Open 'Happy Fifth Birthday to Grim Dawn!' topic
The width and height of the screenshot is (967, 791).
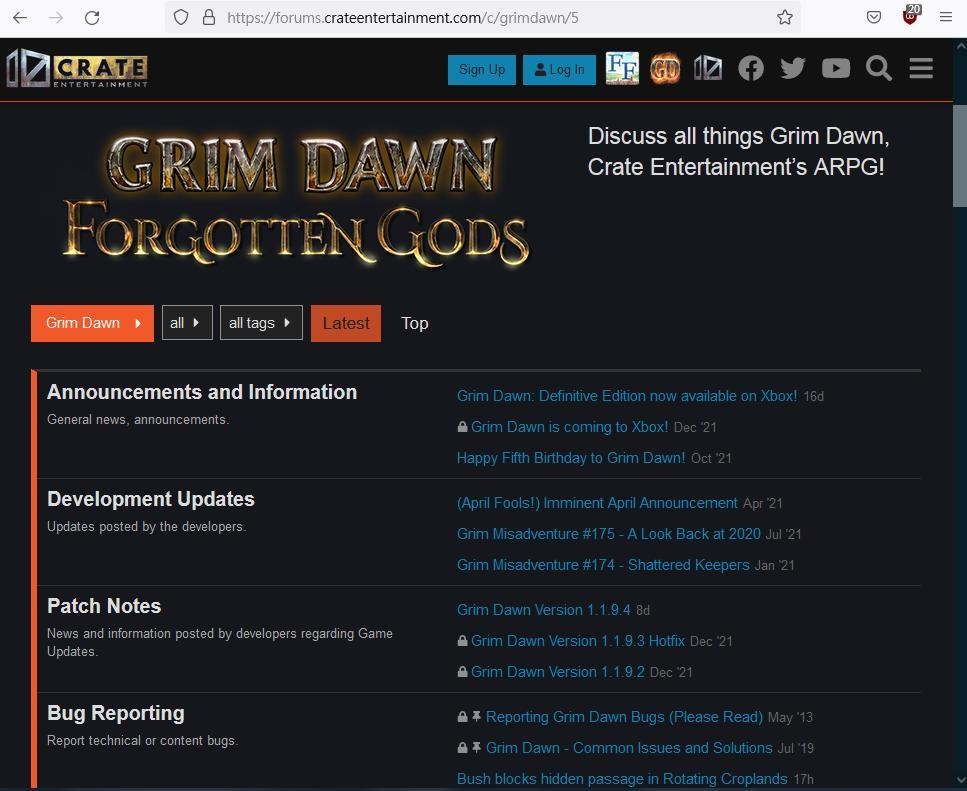click(570, 457)
